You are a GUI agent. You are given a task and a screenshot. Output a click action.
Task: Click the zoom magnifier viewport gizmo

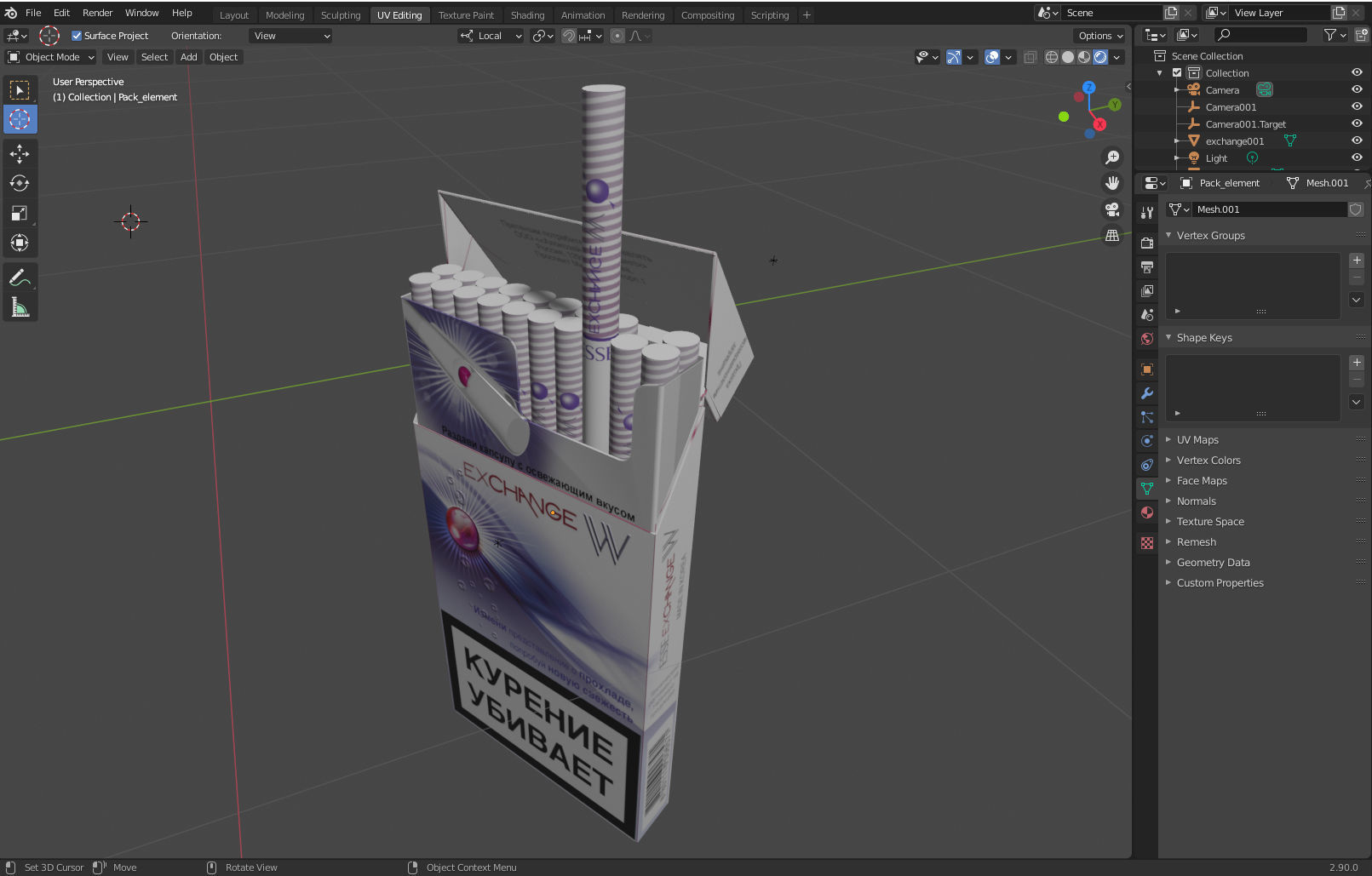[x=1112, y=157]
